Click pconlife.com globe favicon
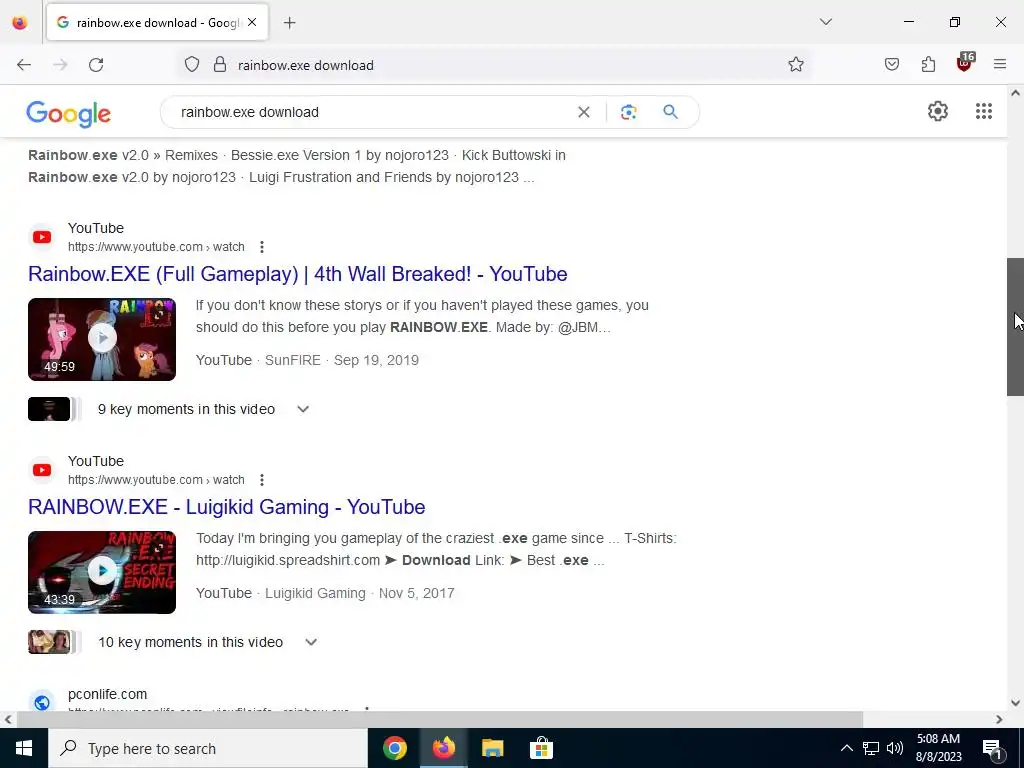The width and height of the screenshot is (1024, 768). (42, 701)
